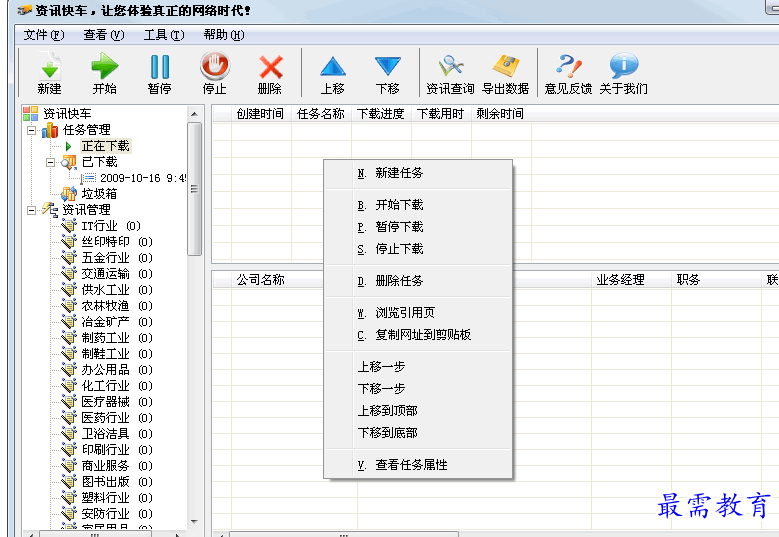The height and width of the screenshot is (537, 779).
Task: Click the red X 删除 icon
Action: click(x=271, y=67)
